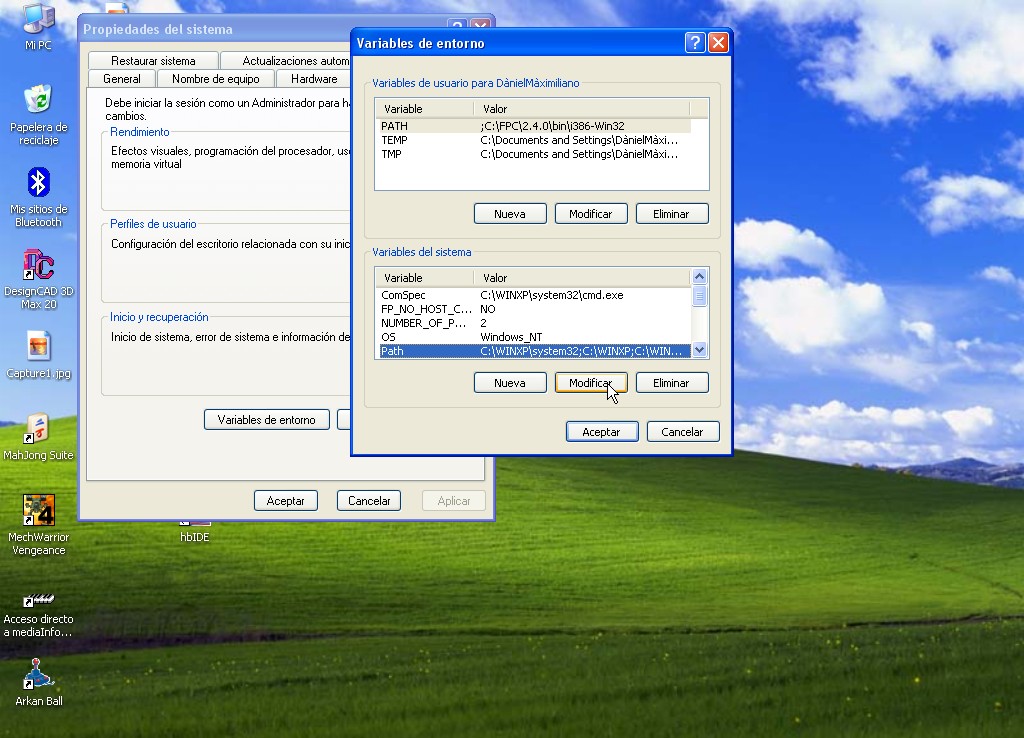Select the TMP user variable row
This screenshot has height=738, width=1024.
534,154
